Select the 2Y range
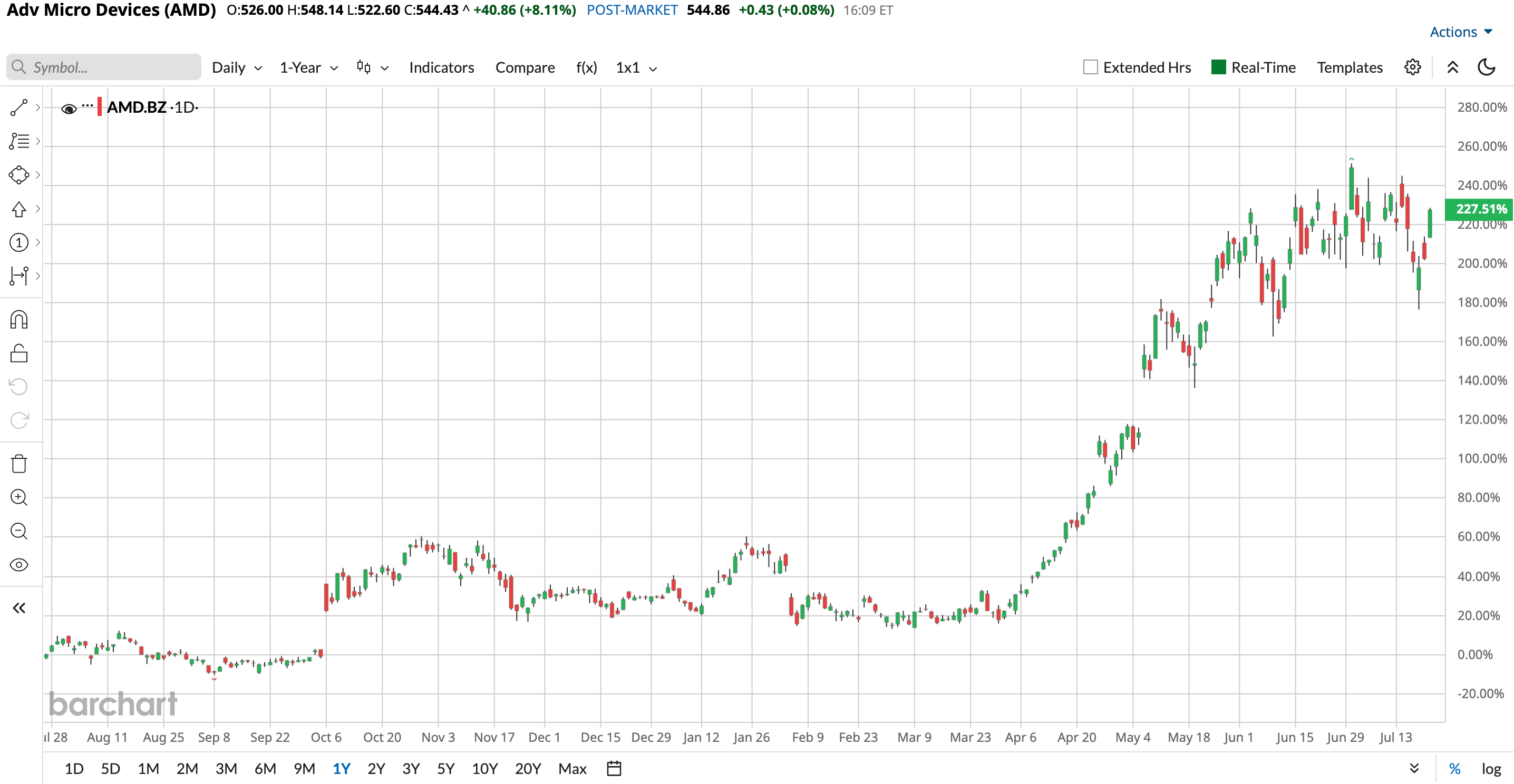Viewport: 1514px width, 784px height. [376, 769]
